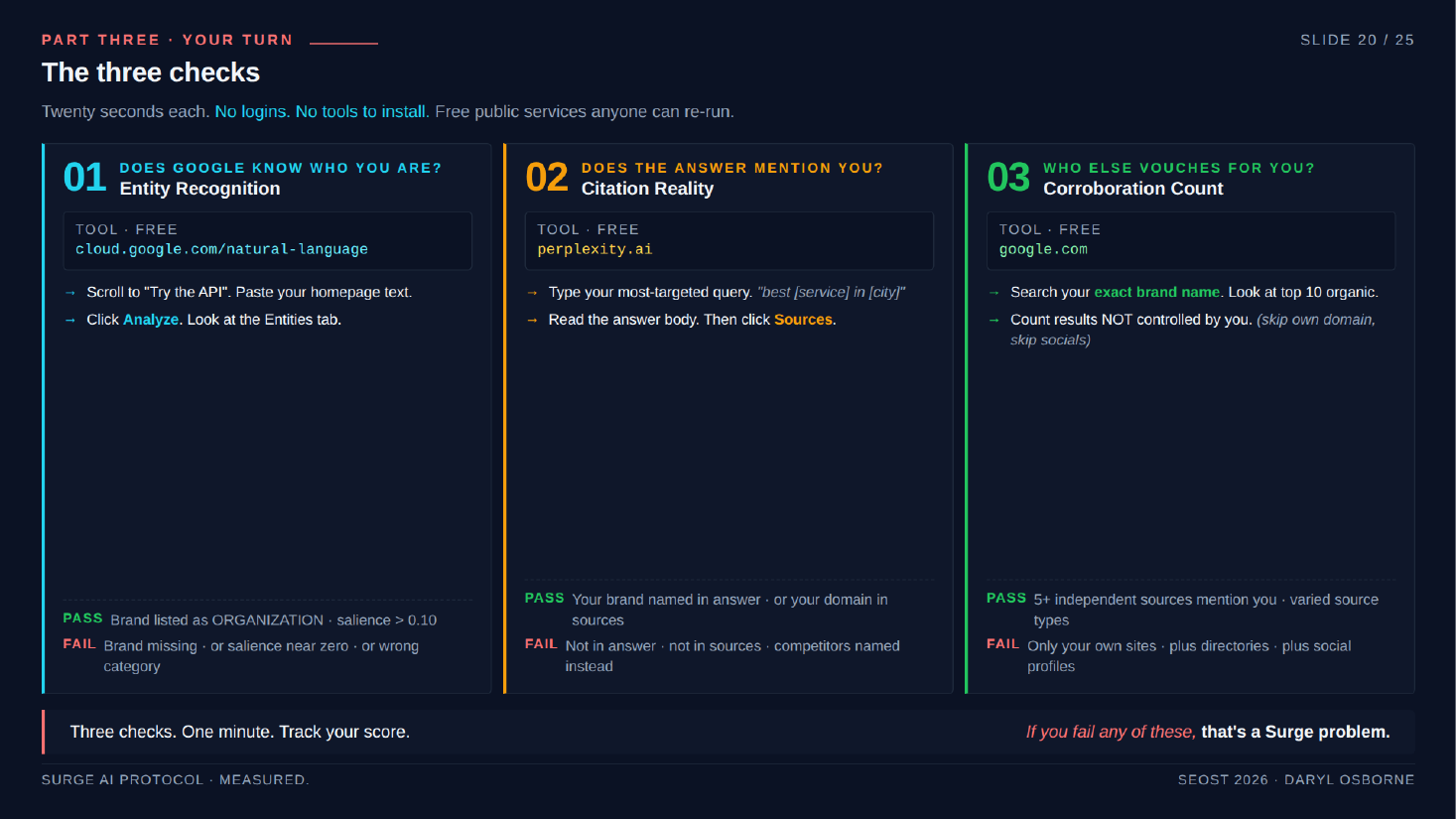Click the words "Look at top 10 organic."
This screenshot has height=819, width=1456.
(x=1303, y=292)
